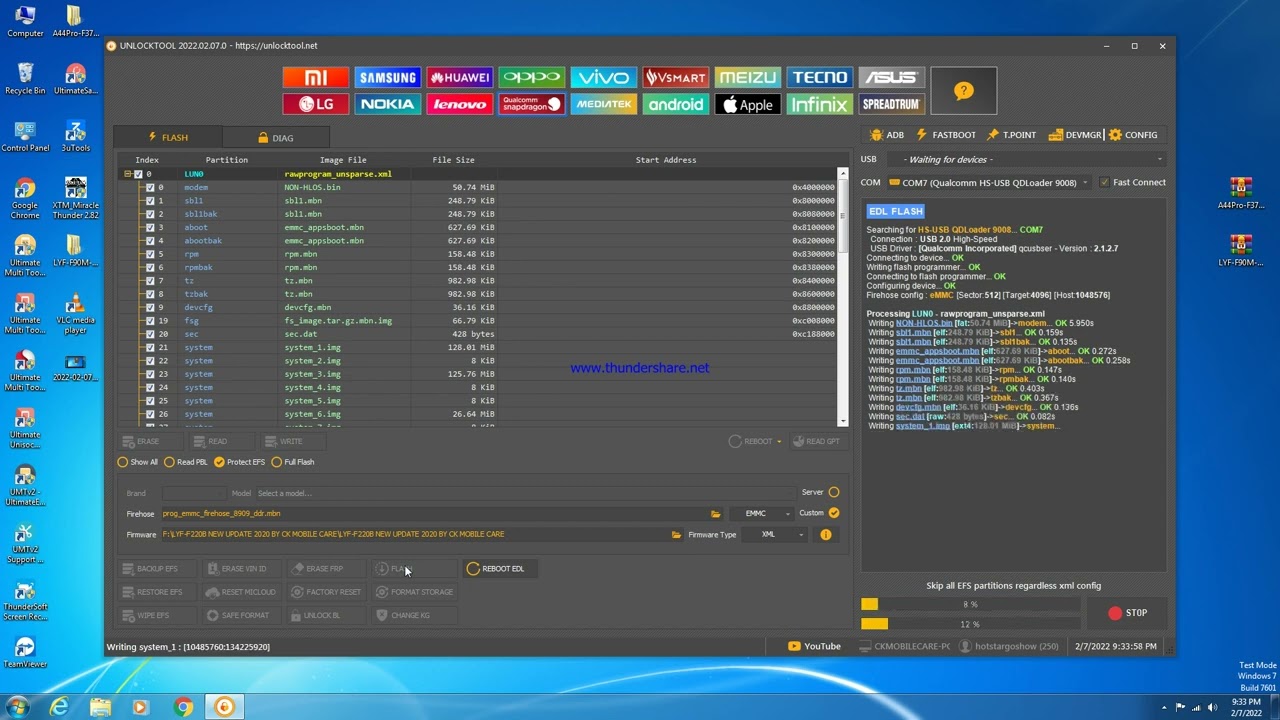Open DEVMGR device manager
The height and width of the screenshot is (720, 1280).
(1075, 135)
